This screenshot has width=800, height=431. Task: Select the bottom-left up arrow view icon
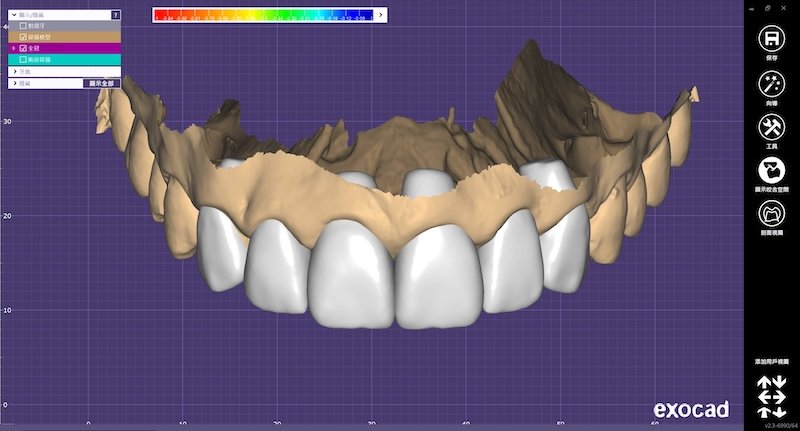764,412
